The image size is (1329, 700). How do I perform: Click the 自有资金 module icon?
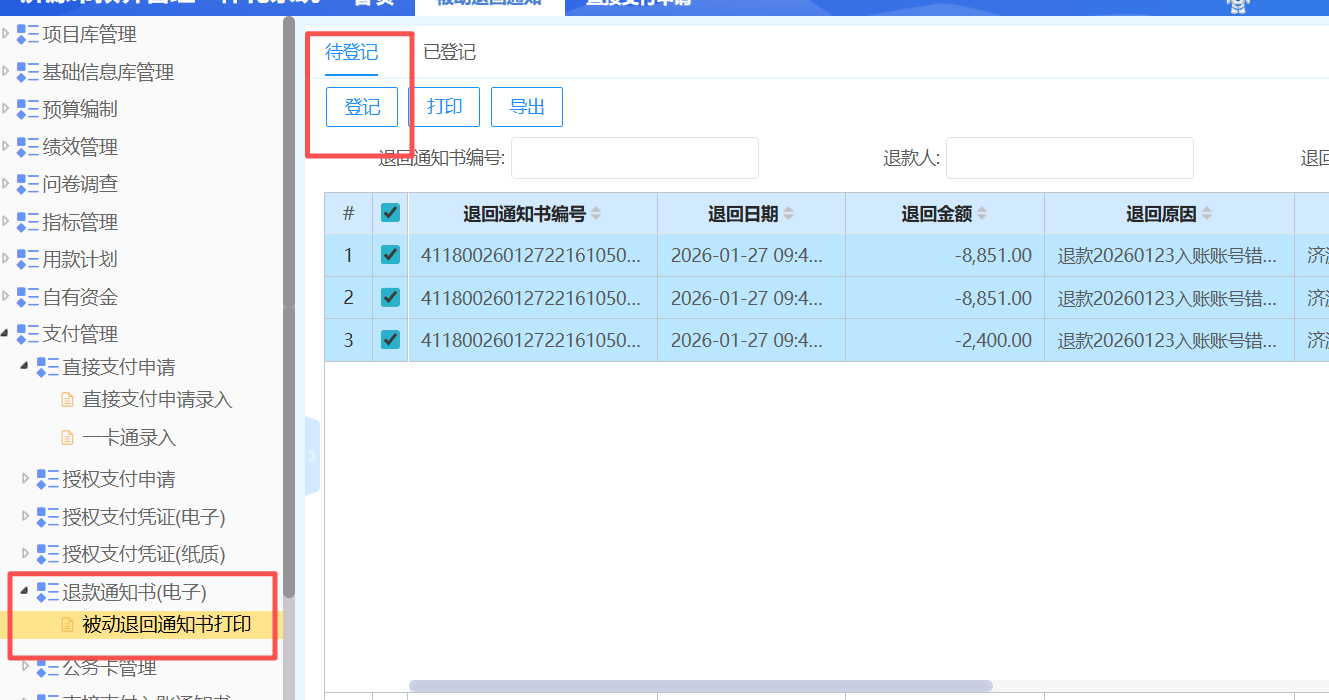coord(28,297)
